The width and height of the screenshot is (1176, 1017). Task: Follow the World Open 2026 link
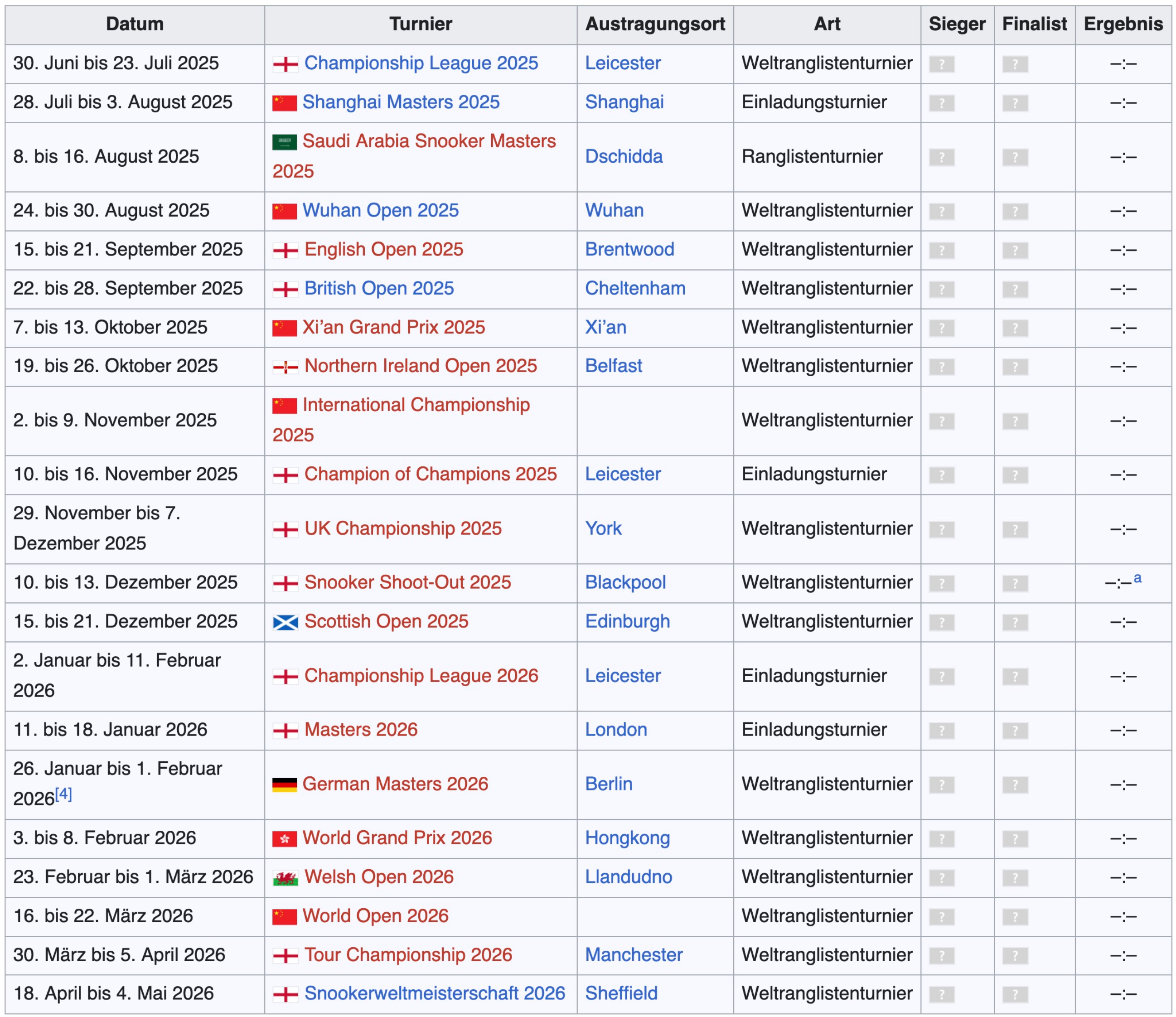375,916
